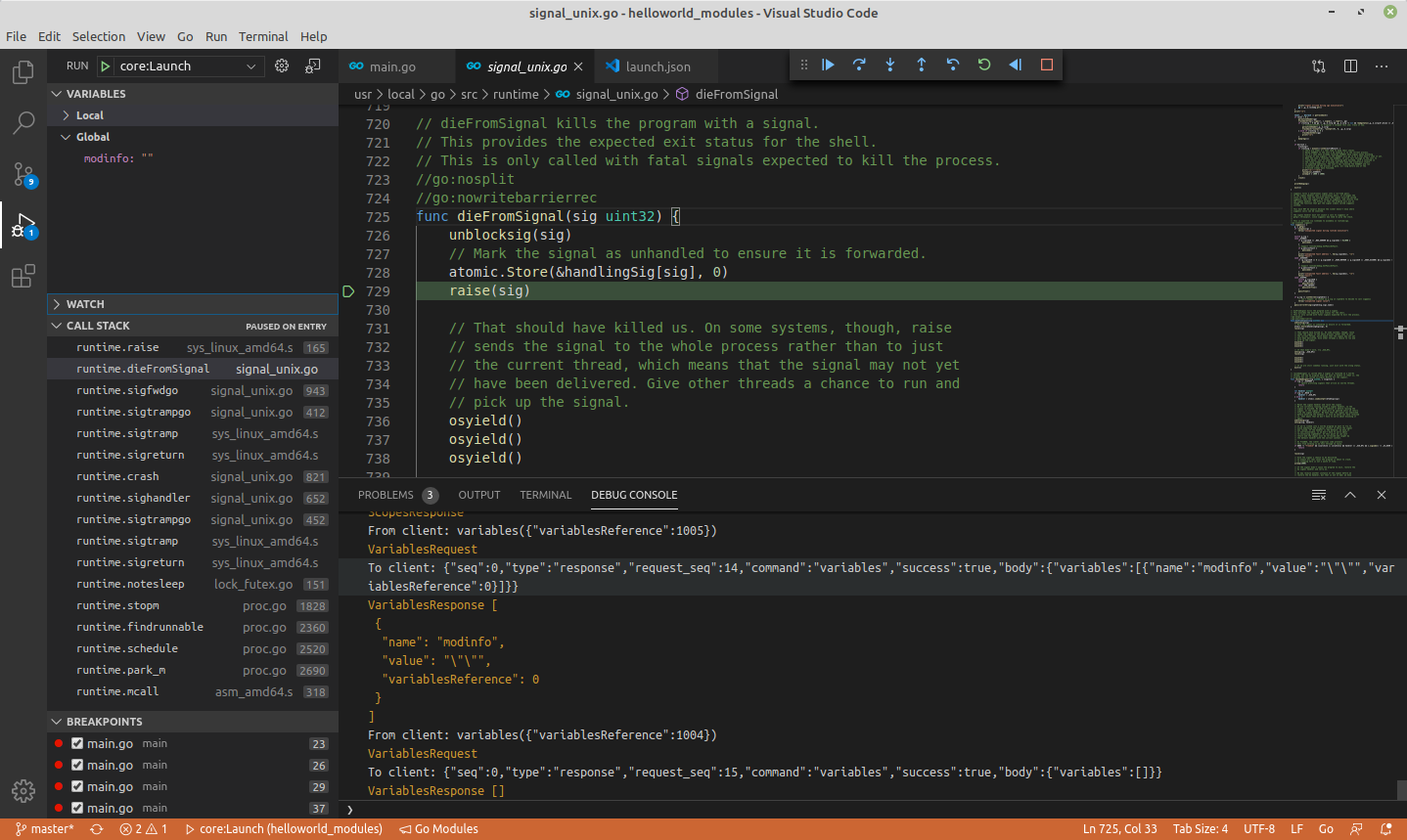The image size is (1407, 840).
Task: Show the Output panel tab
Action: [479, 495]
